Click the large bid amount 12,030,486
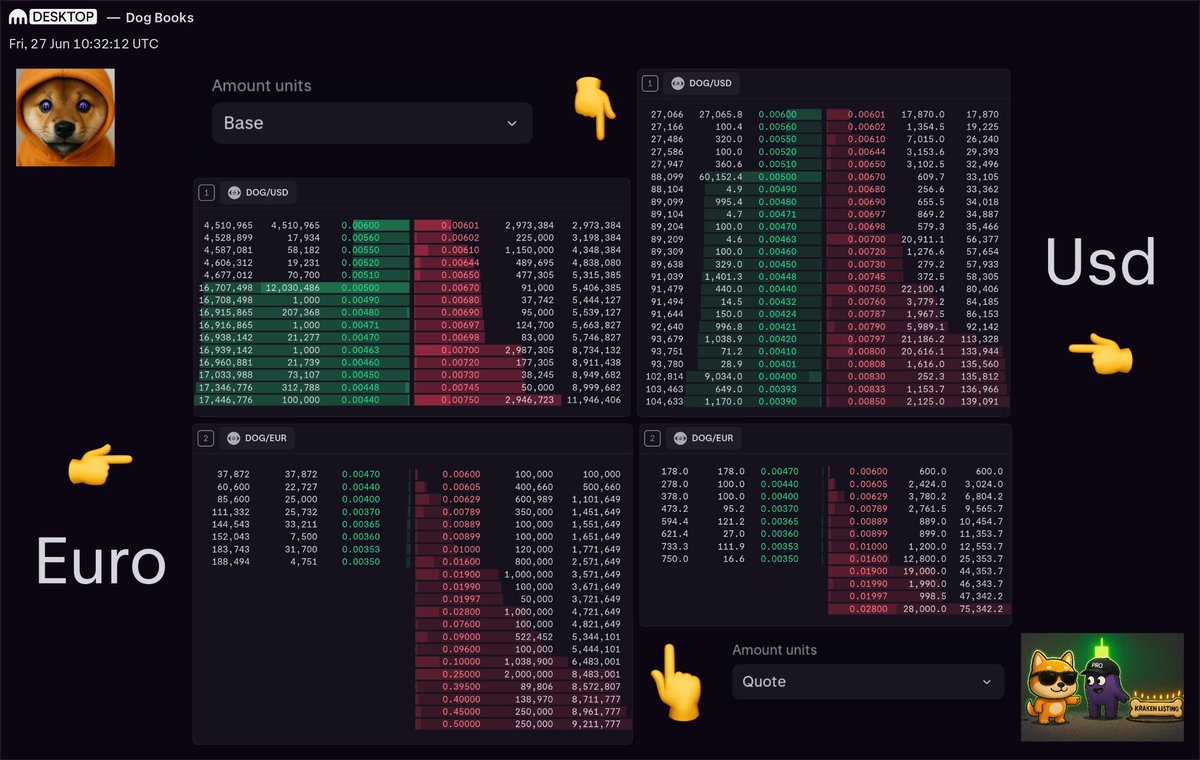Screen dimensions: 1200x760 pos(291,287)
